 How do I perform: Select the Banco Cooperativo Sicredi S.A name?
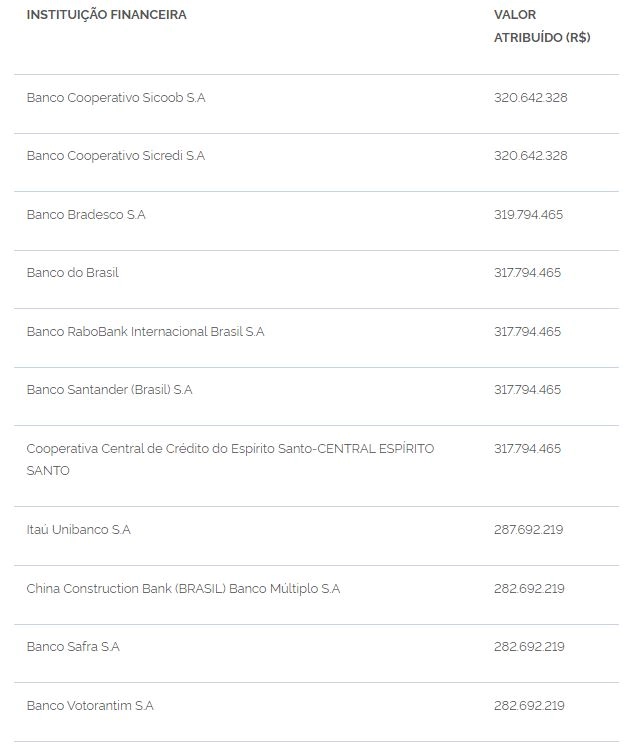[116, 156]
